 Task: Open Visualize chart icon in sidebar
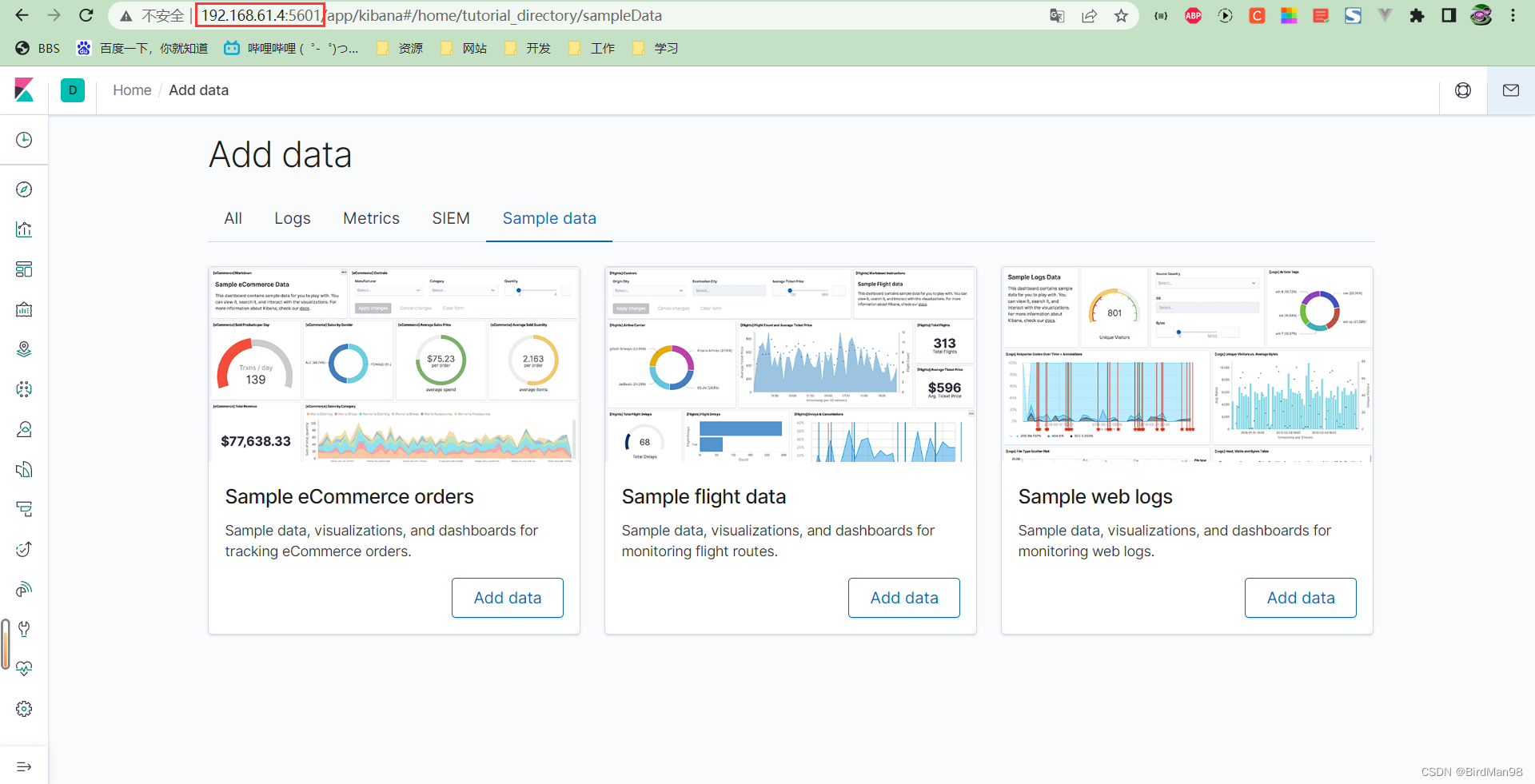pos(24,229)
